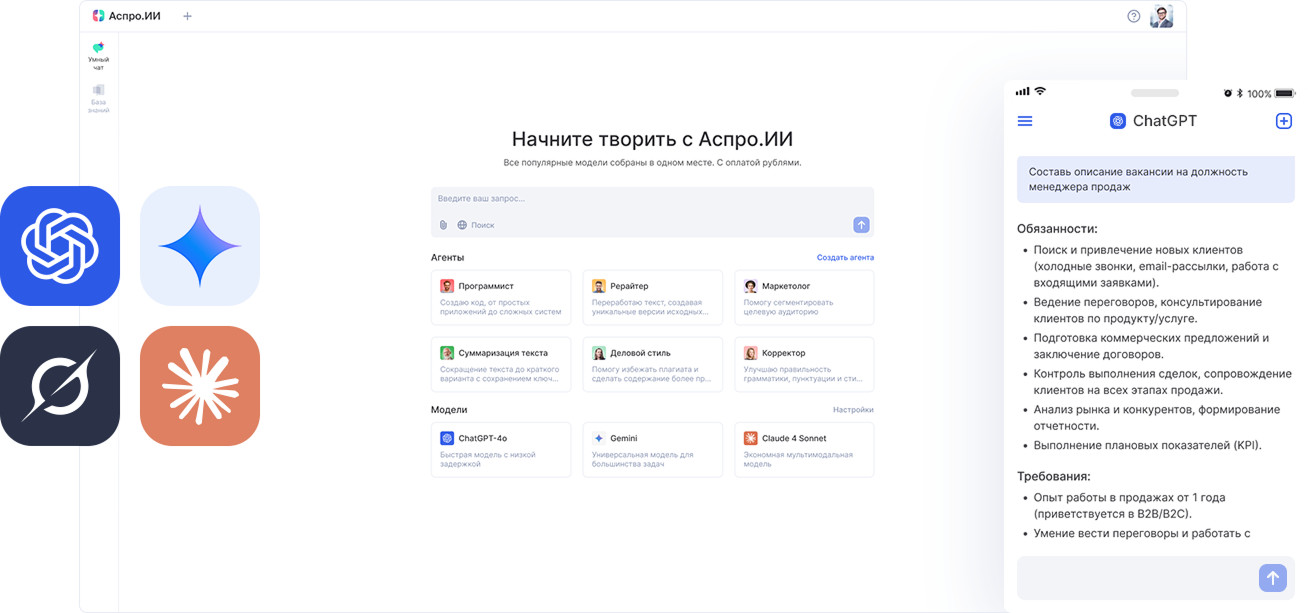Click the mobile Wi-Fi status icon
Screen dimensions: 1308x613
point(1040,91)
